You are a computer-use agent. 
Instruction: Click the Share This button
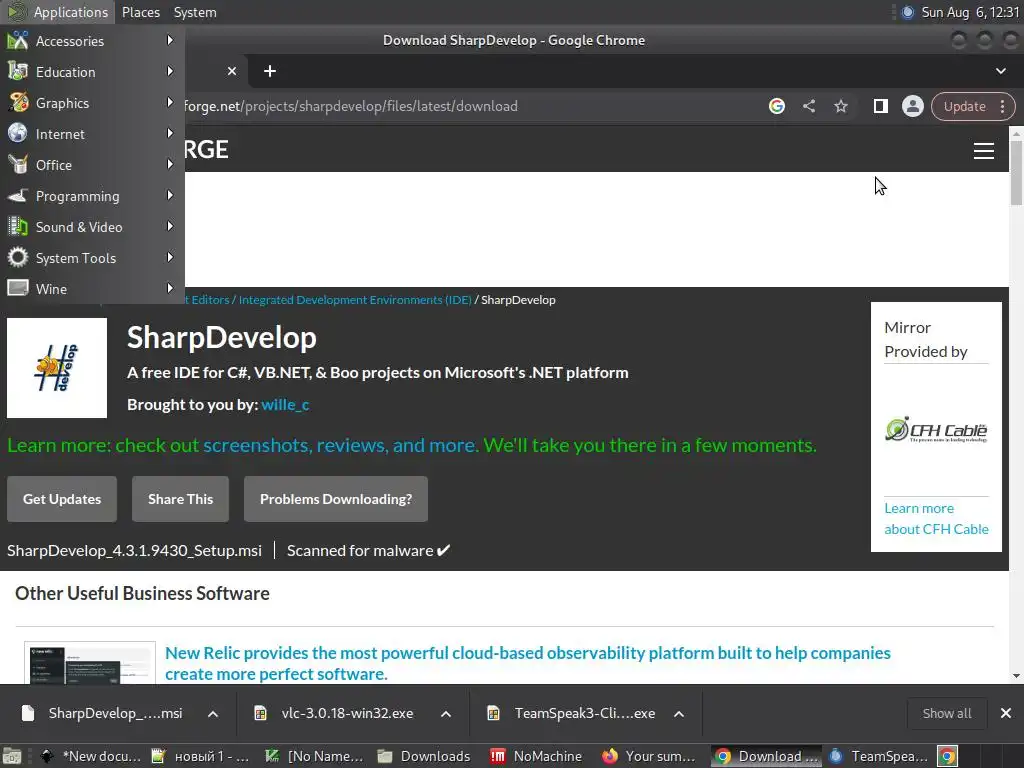(x=180, y=499)
